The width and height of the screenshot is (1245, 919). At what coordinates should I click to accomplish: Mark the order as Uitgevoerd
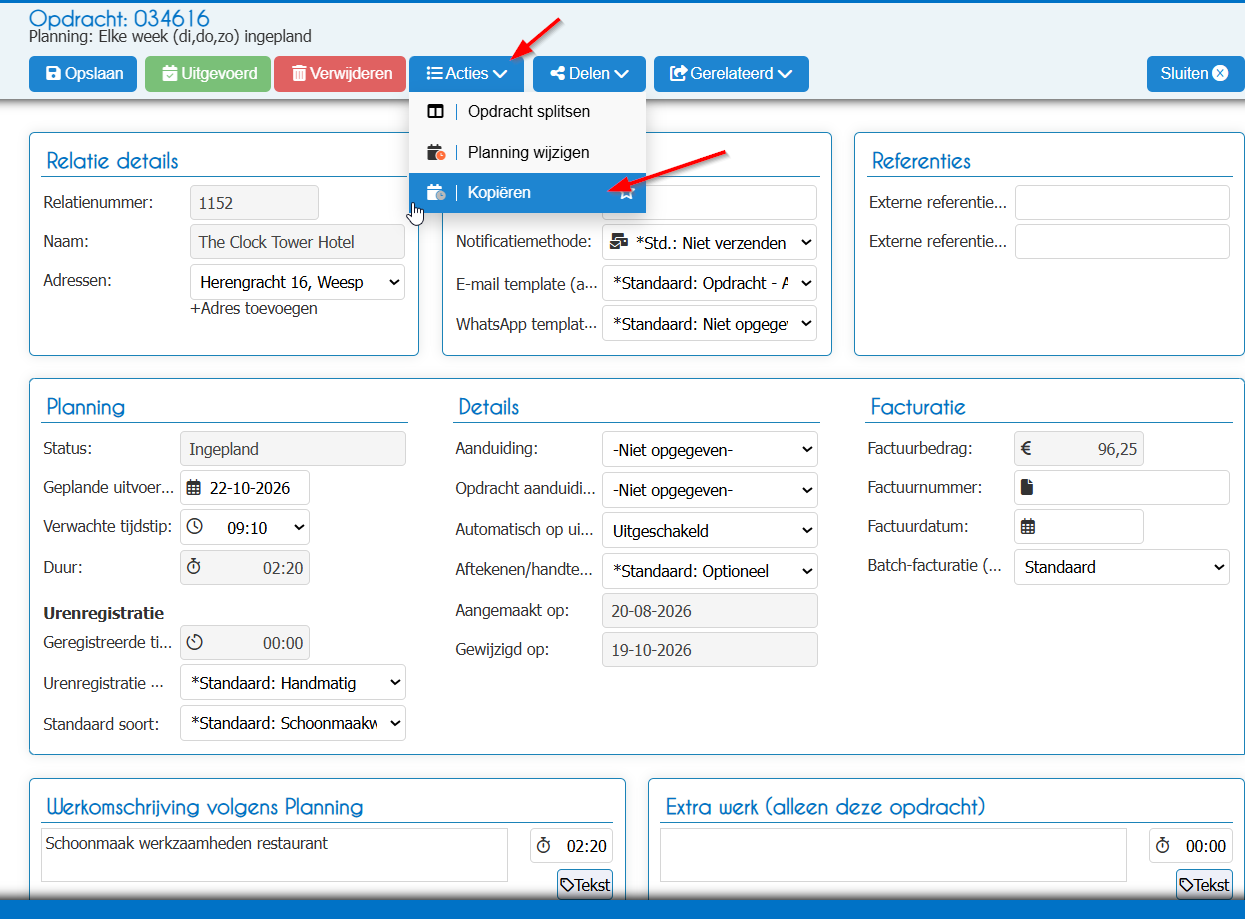coord(208,73)
